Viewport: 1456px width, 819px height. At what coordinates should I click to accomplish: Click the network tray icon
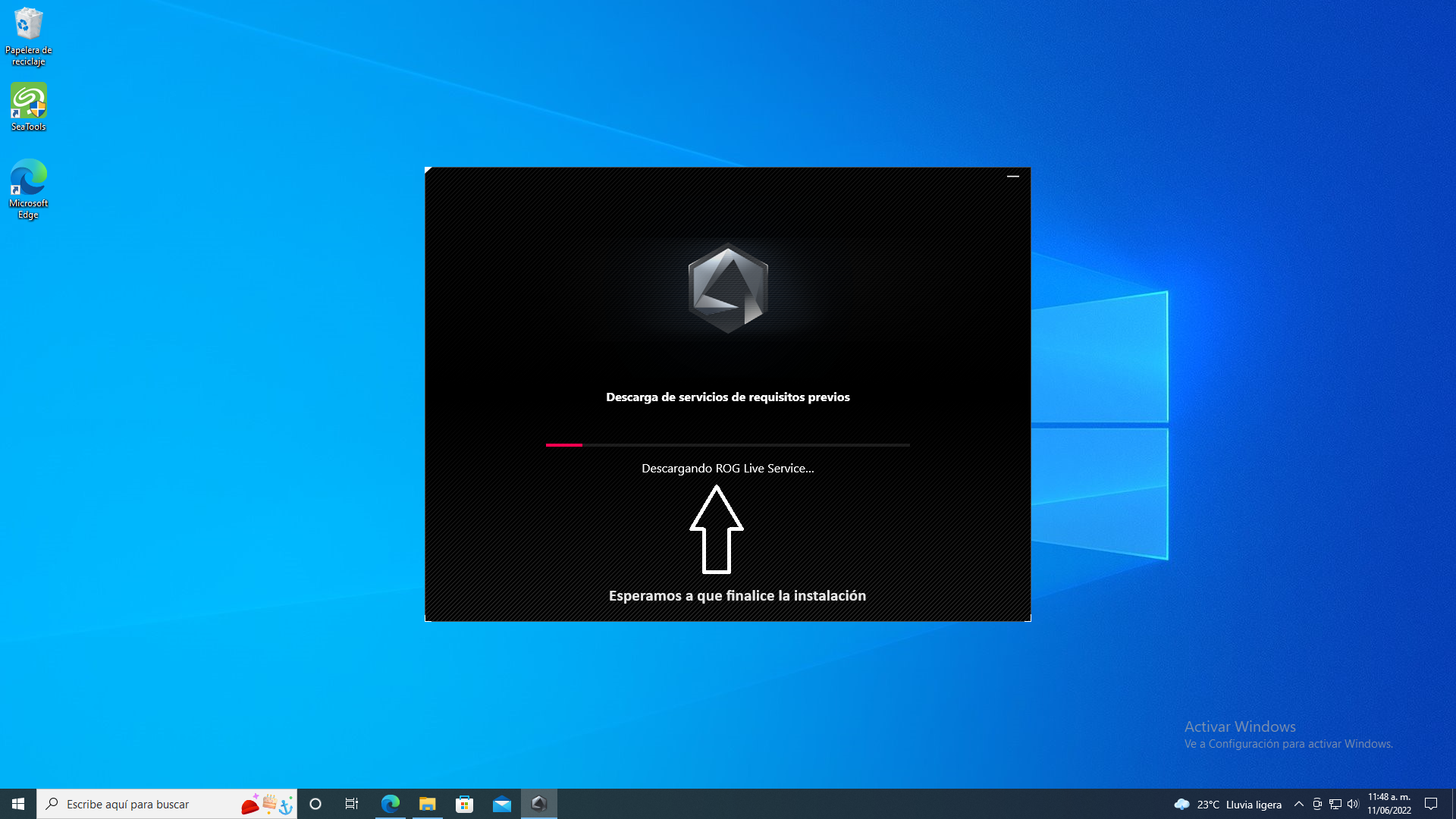(x=1335, y=804)
